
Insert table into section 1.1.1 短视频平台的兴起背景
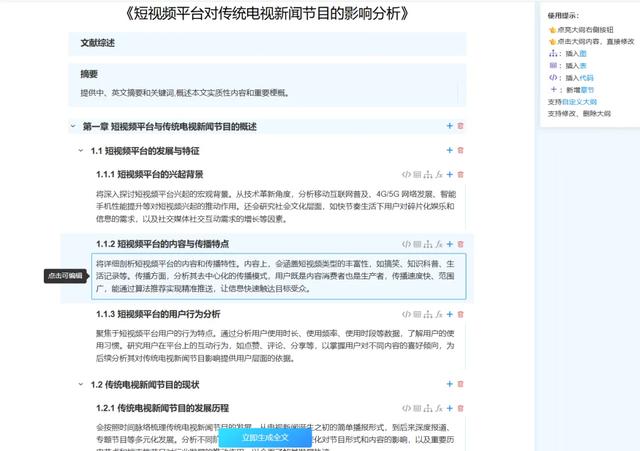pos(417,175)
